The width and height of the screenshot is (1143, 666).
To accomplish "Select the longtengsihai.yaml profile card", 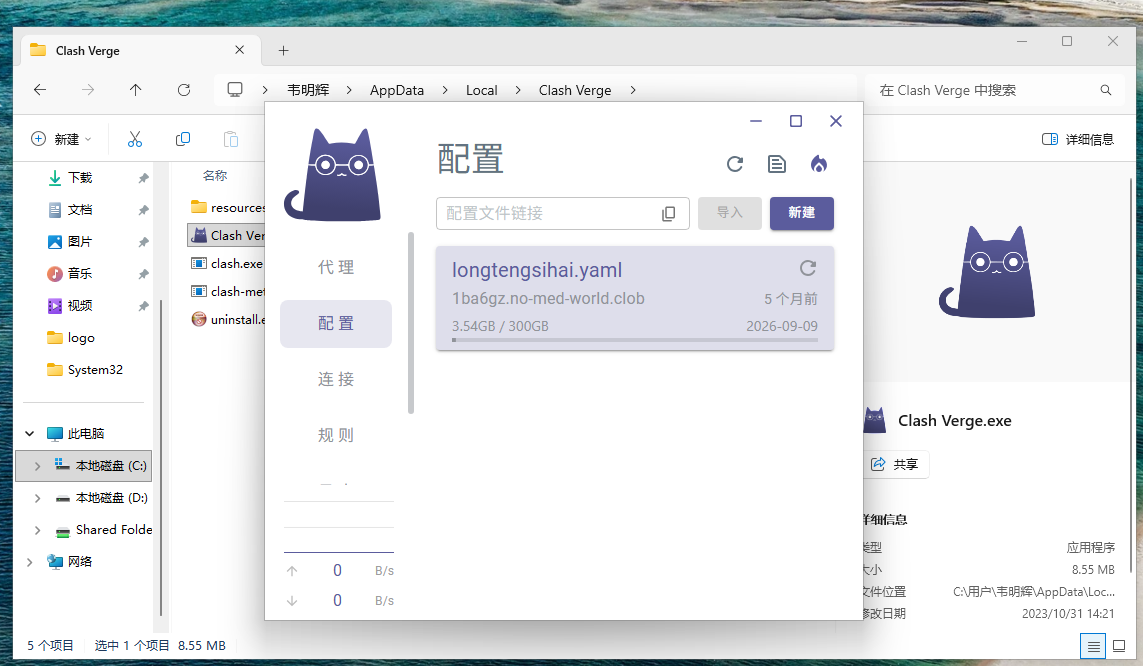I will pyautogui.click(x=635, y=298).
